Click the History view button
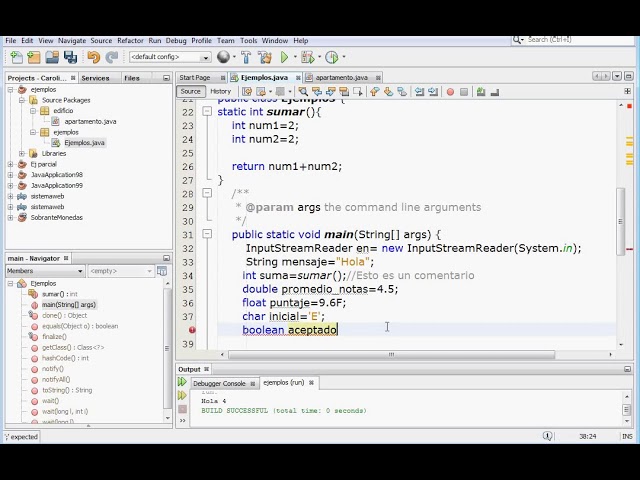640x480 pixels. coord(220,91)
